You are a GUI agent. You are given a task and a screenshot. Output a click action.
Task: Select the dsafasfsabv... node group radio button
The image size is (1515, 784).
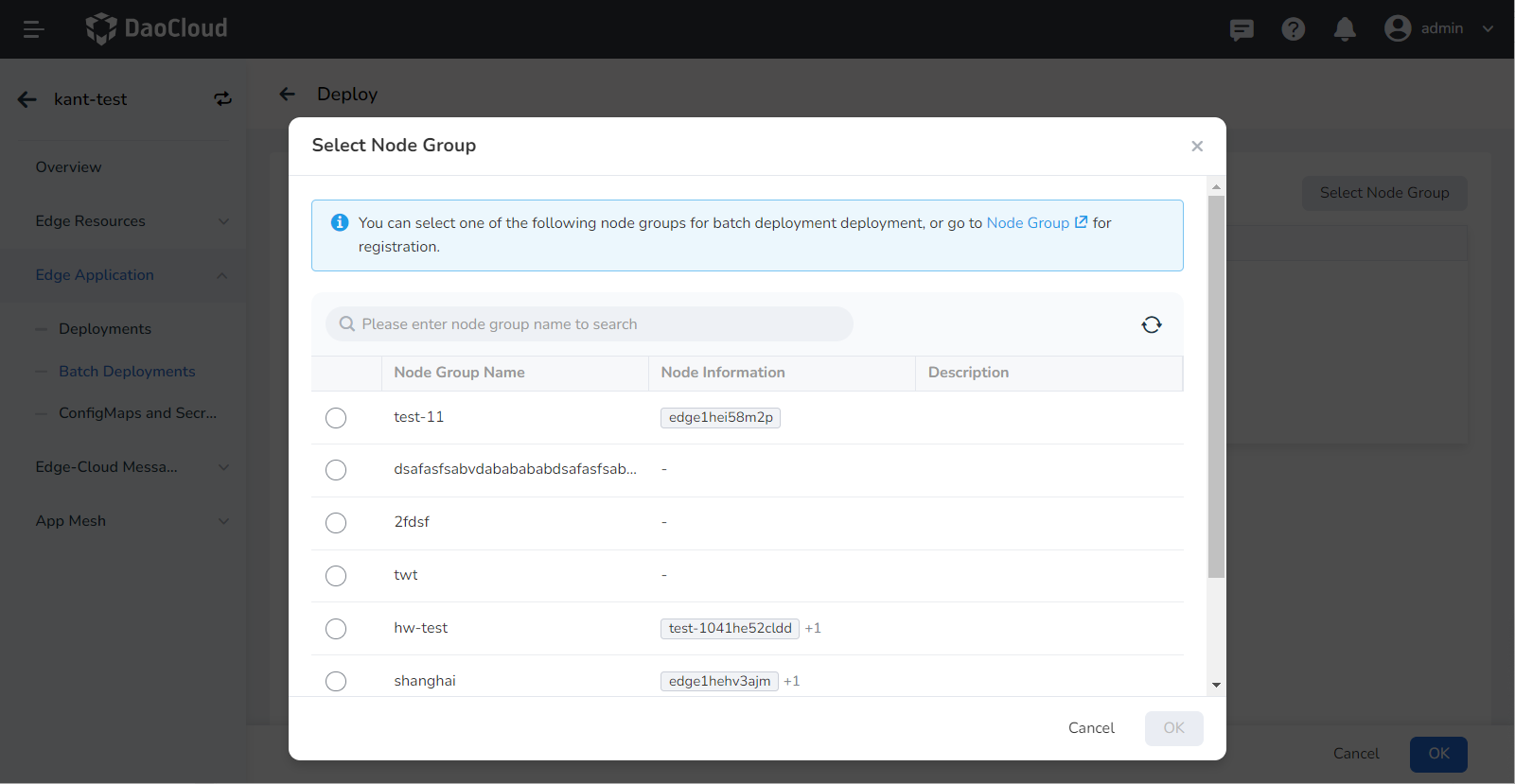coord(336,470)
